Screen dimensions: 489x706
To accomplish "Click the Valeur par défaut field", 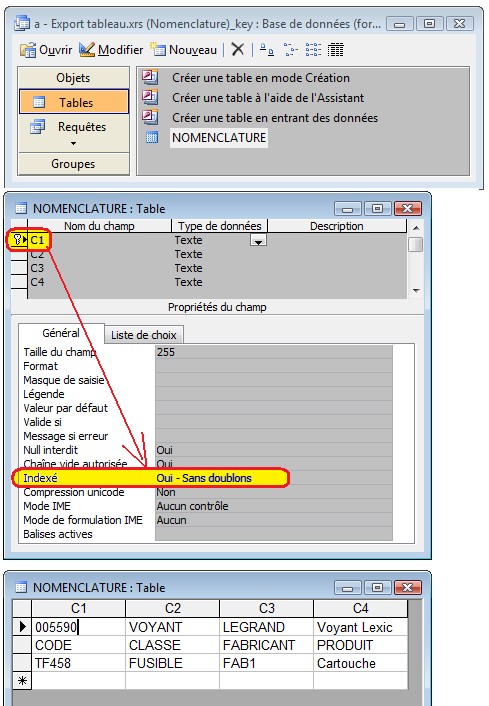I will click(273, 408).
